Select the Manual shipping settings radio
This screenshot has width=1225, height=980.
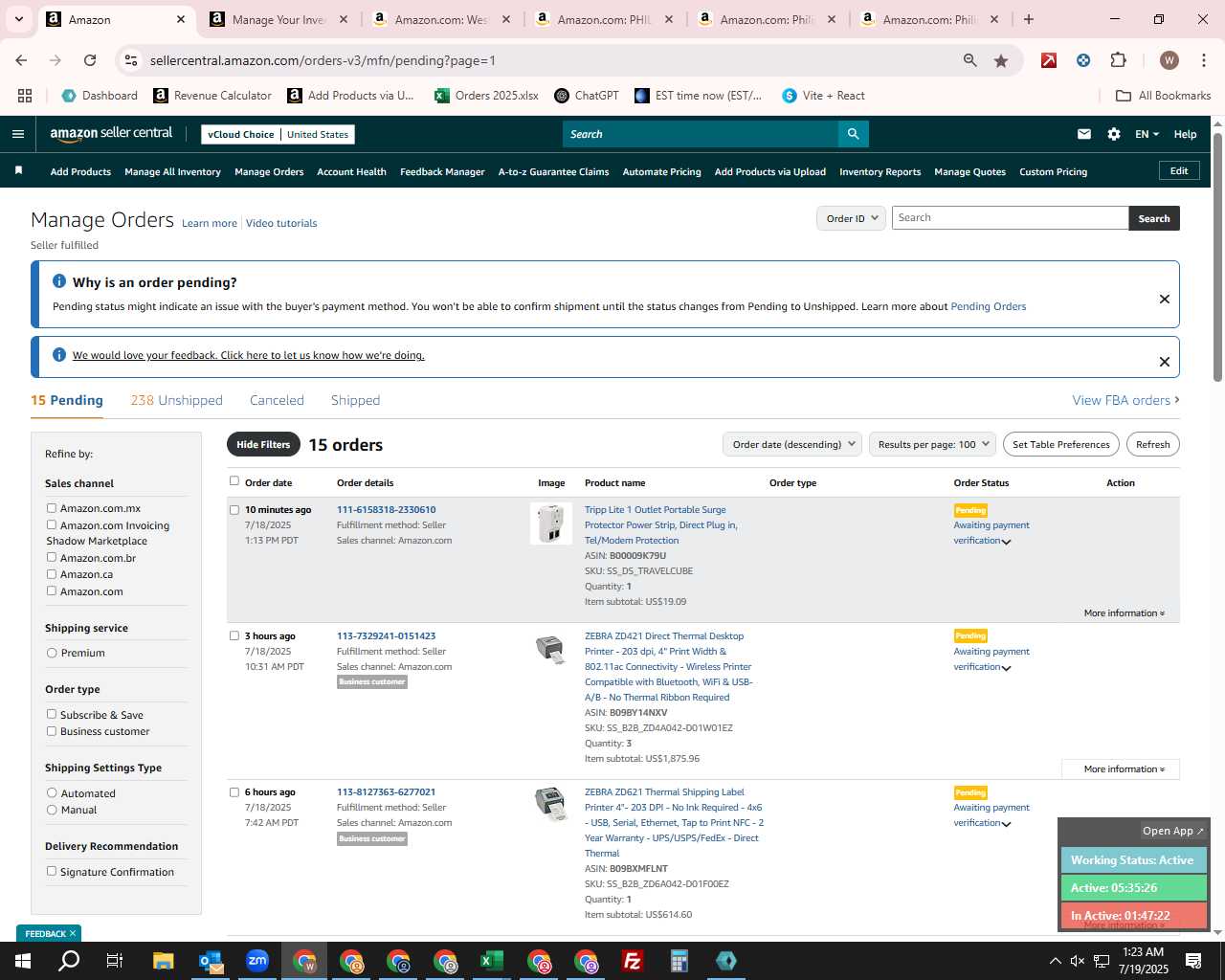point(52,810)
